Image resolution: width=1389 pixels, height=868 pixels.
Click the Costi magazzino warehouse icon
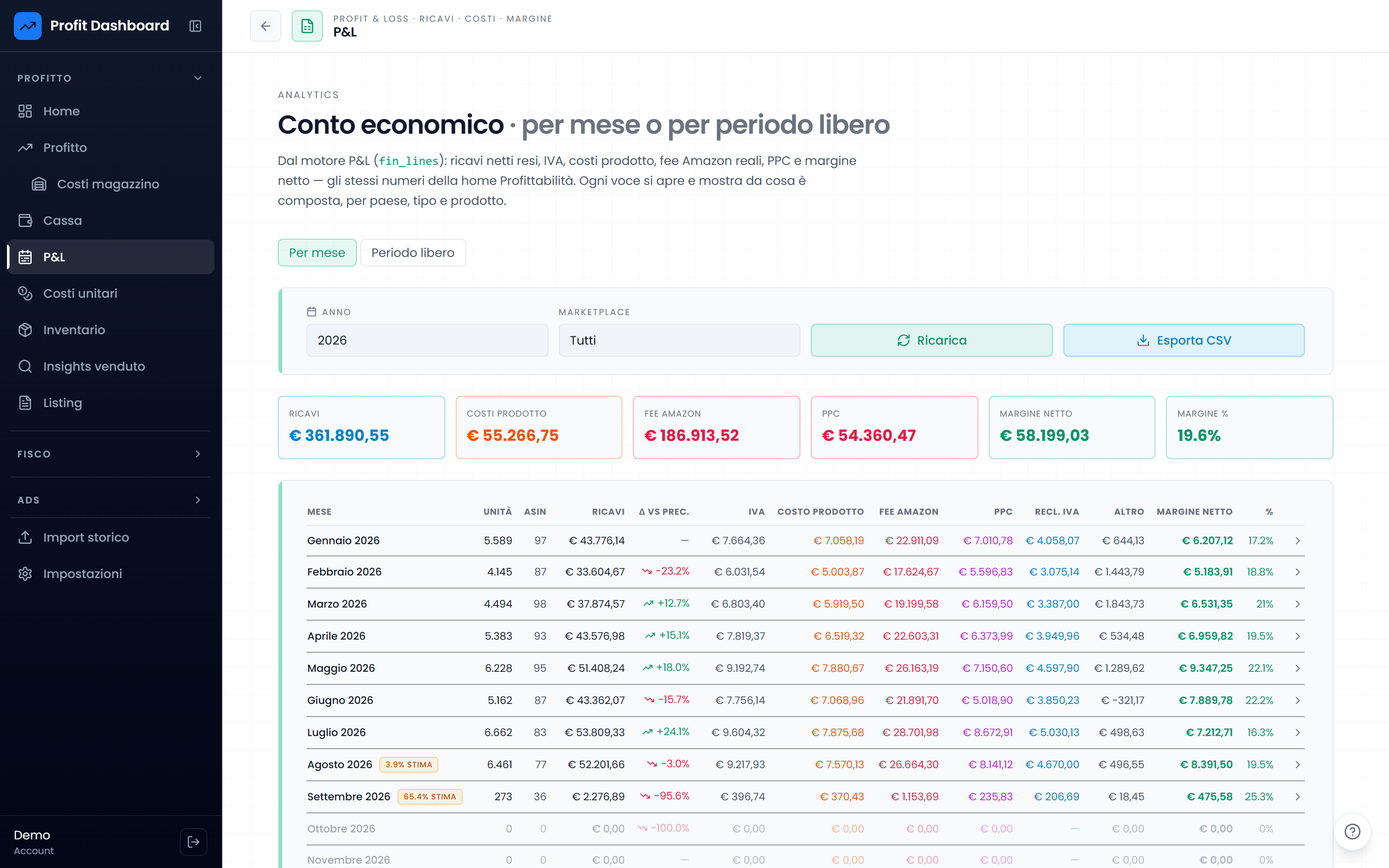tap(39, 184)
